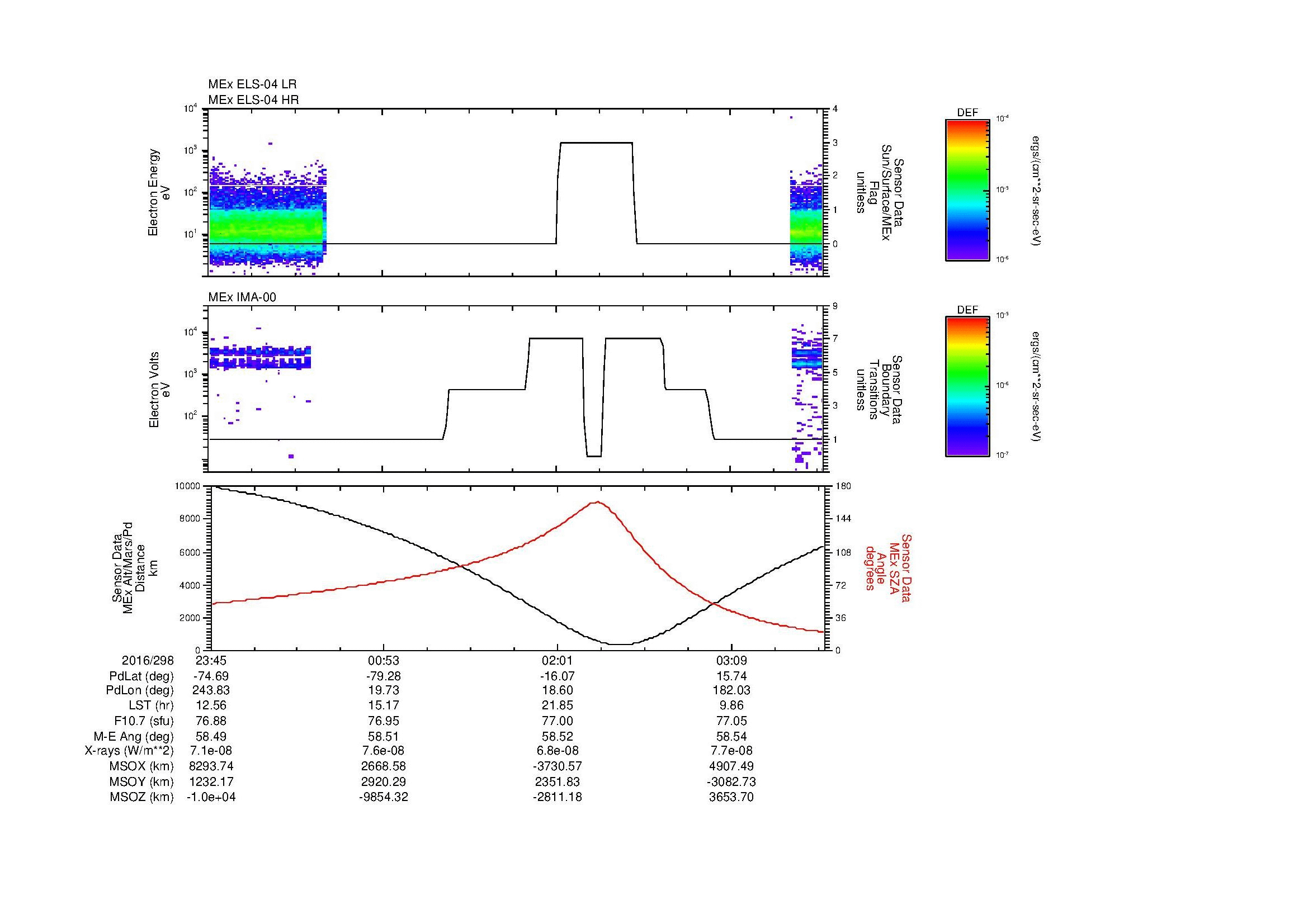Viewport: 1308px width, 924px height.
Task: Click the 'MSOZ (km)' row label
Action: pyautogui.click(x=141, y=797)
